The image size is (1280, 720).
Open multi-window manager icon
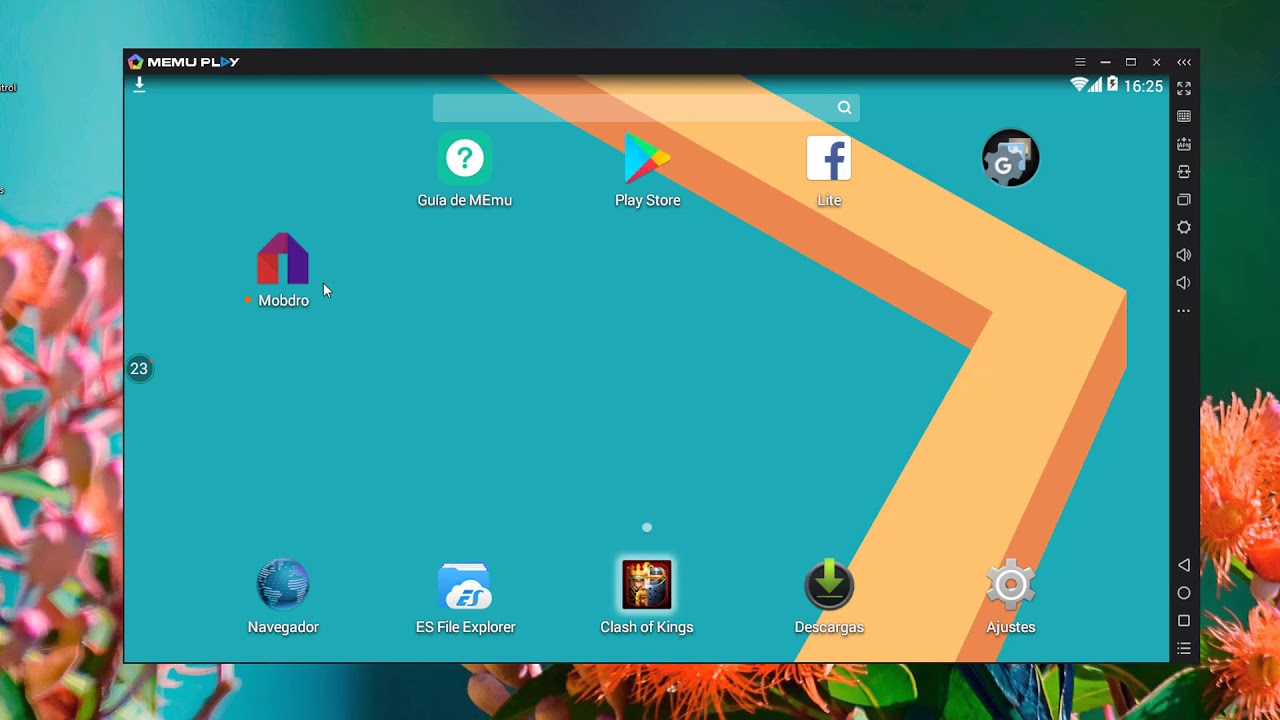tap(1184, 200)
